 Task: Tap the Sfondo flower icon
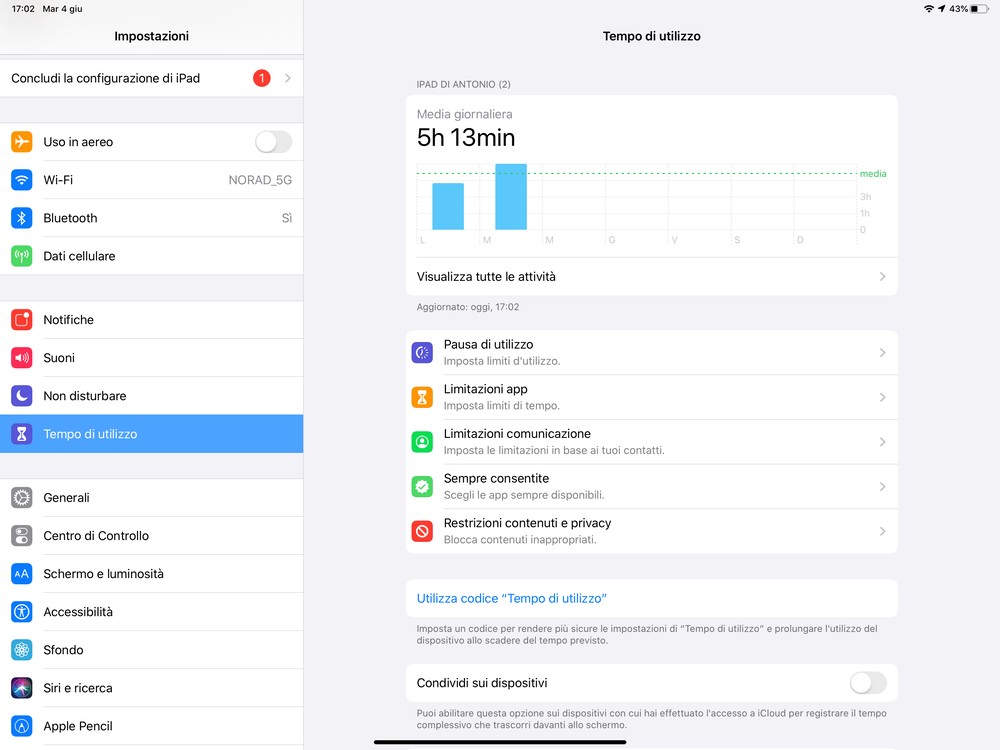[x=22, y=650]
